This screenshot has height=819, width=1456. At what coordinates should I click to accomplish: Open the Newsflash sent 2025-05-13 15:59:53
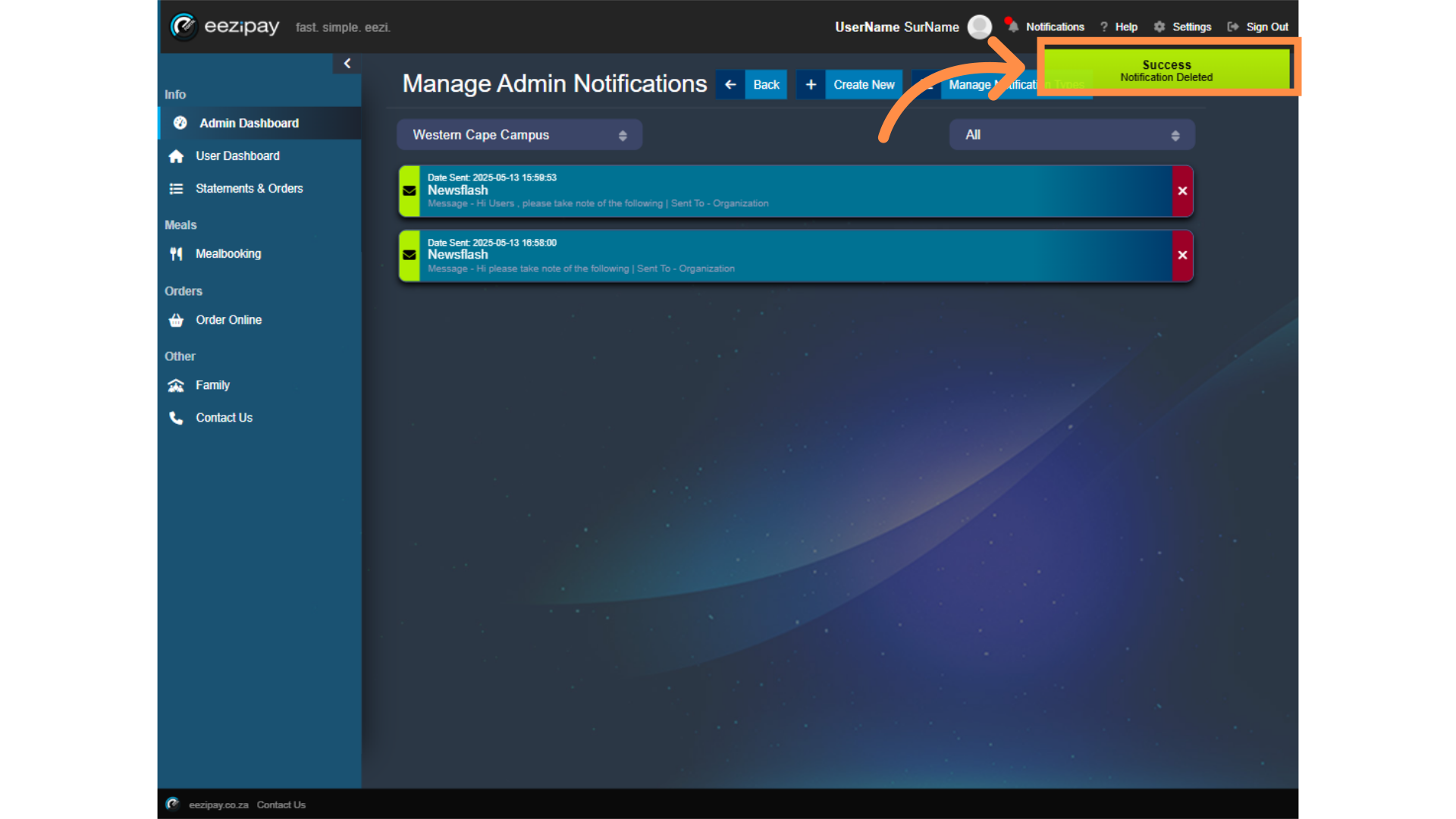[795, 191]
